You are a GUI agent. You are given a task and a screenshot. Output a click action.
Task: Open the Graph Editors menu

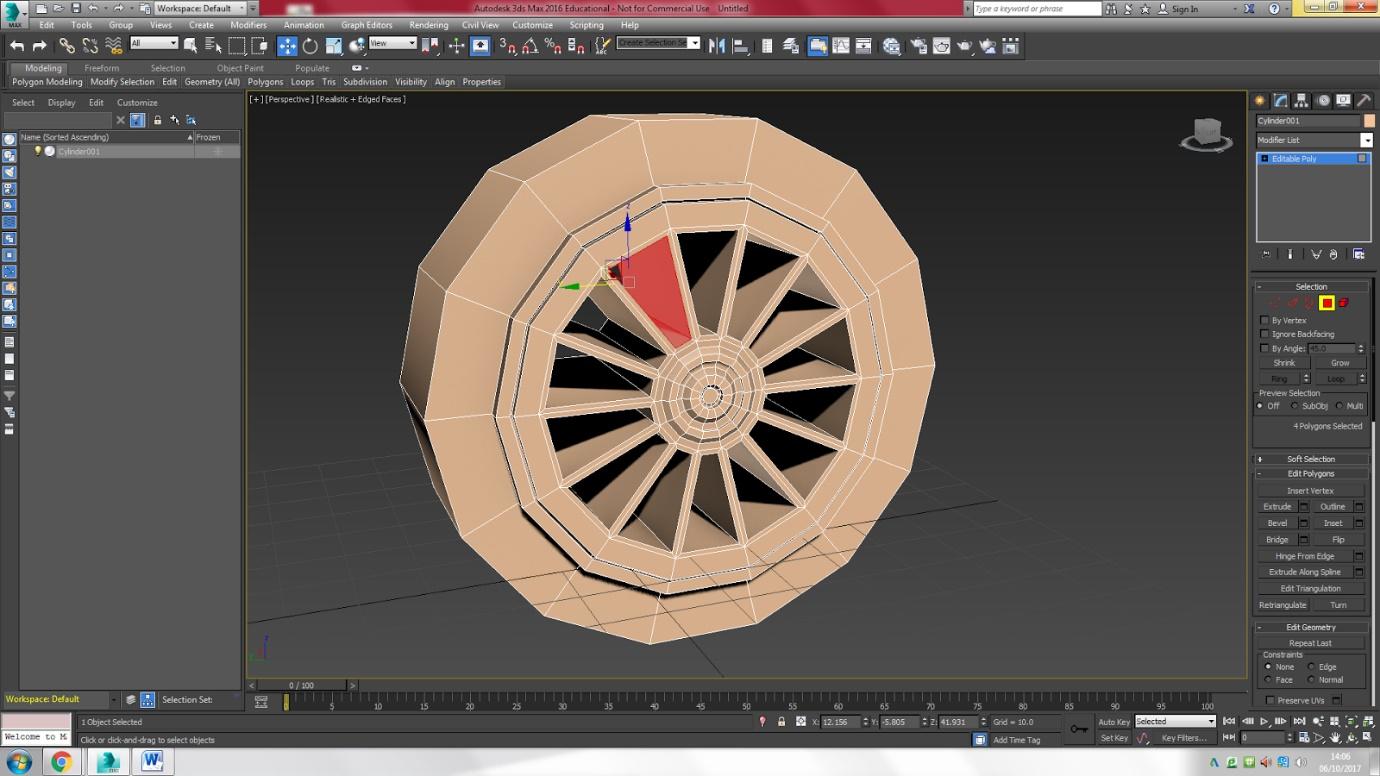click(x=366, y=25)
